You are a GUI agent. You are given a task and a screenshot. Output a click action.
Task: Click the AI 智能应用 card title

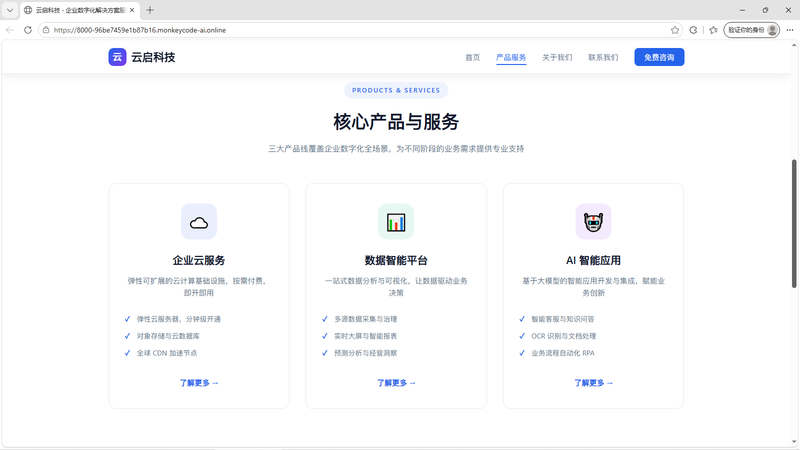click(x=593, y=260)
